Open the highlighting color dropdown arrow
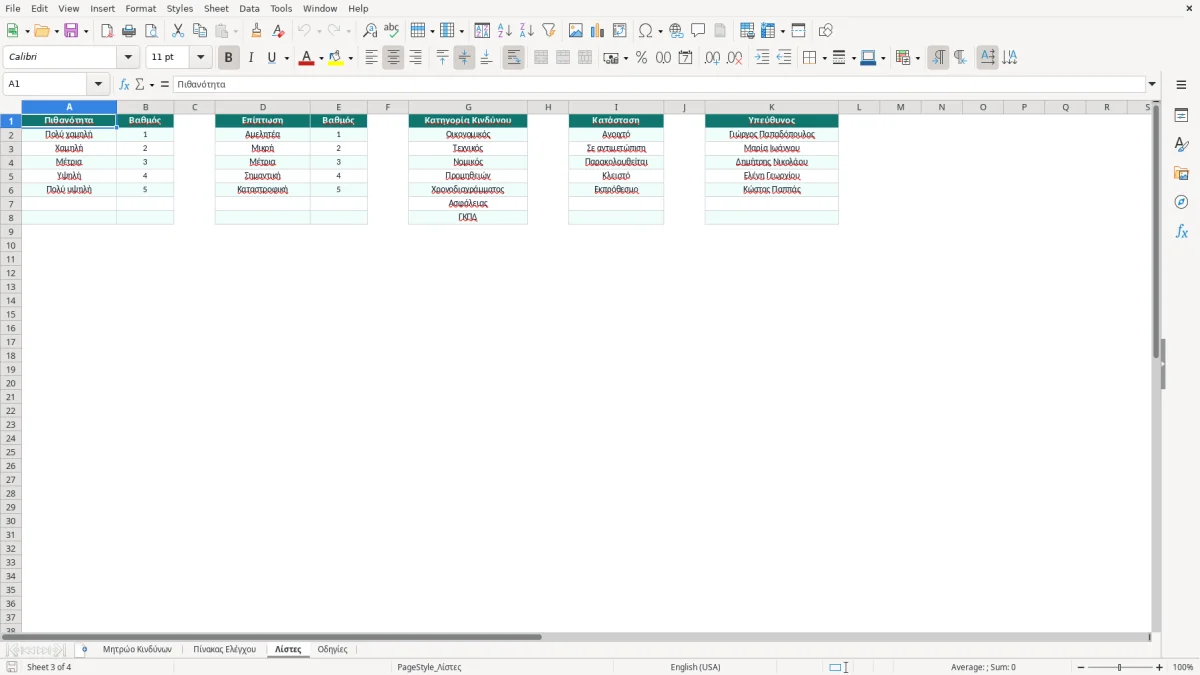Viewport: 1200px width, 675px height. 350,58
